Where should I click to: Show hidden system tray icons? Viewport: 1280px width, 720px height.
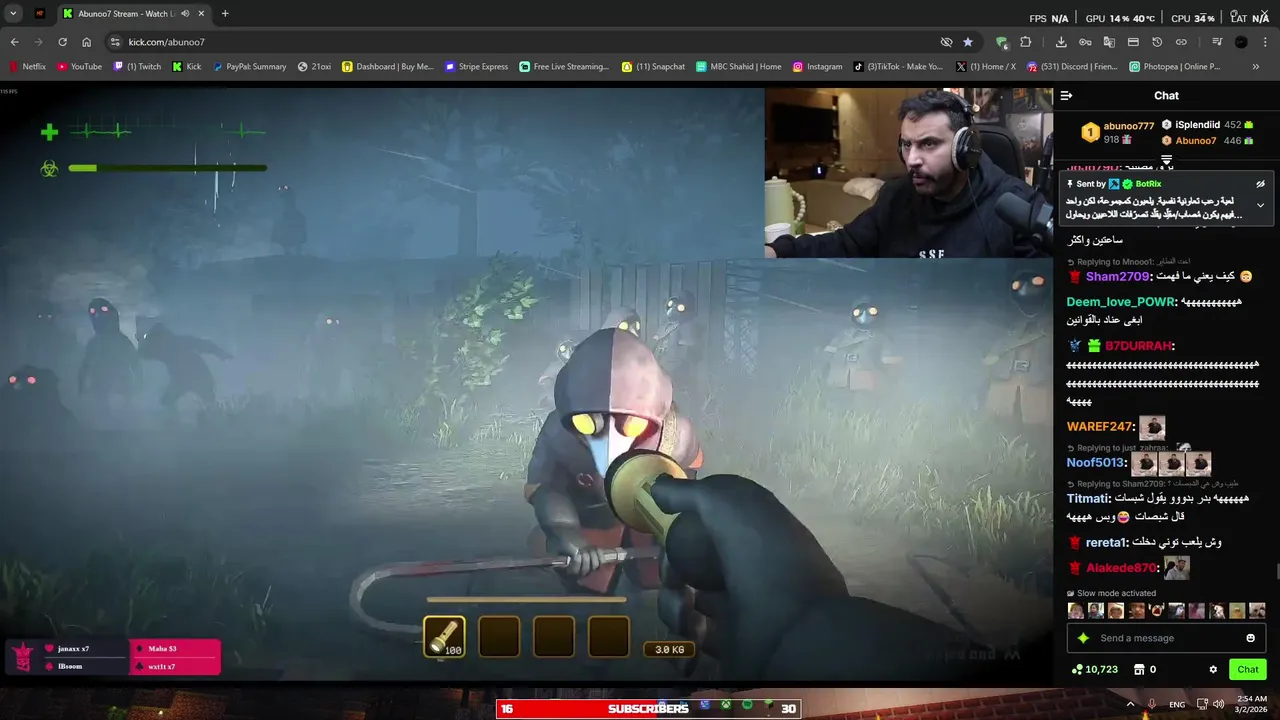click(x=1131, y=704)
